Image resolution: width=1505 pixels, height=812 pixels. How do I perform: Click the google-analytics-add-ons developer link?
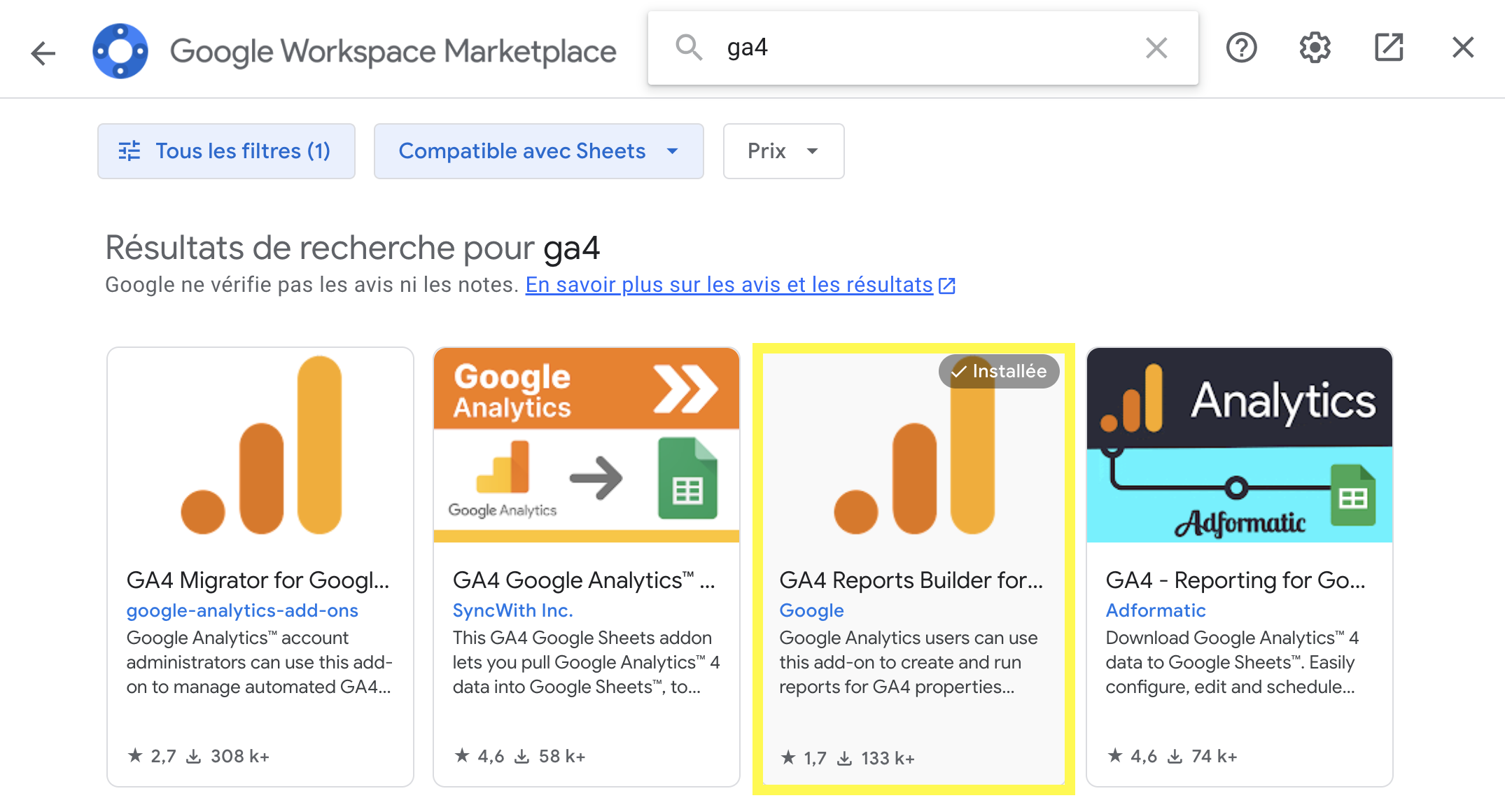click(x=242, y=610)
